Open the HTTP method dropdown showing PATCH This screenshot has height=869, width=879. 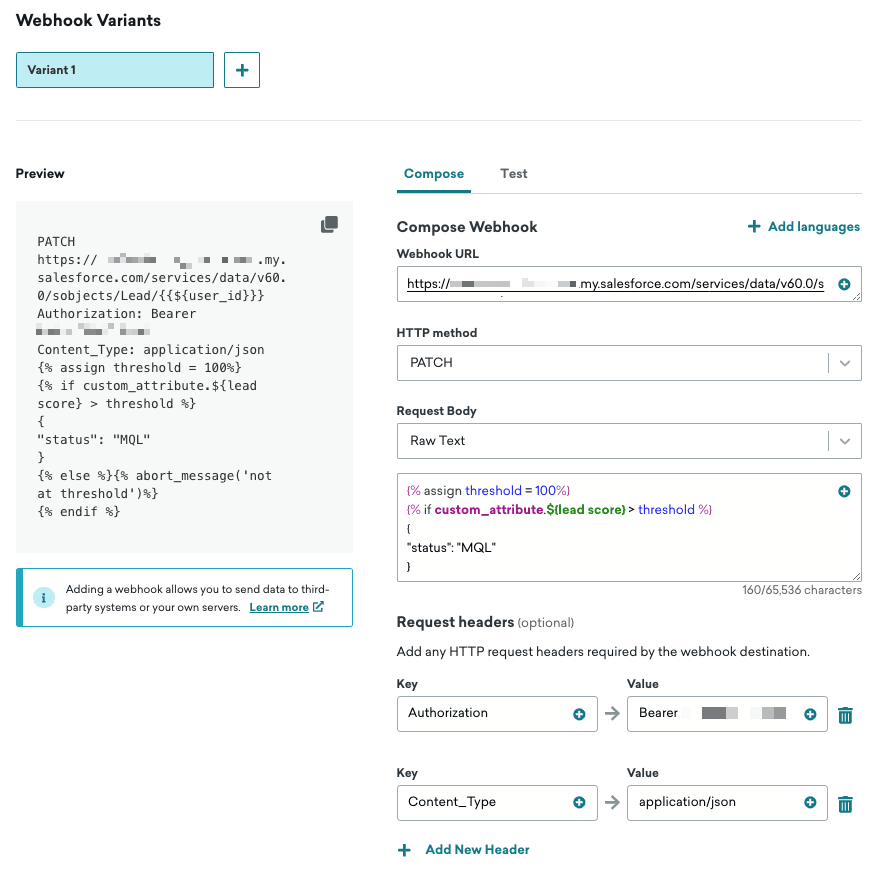coord(629,363)
